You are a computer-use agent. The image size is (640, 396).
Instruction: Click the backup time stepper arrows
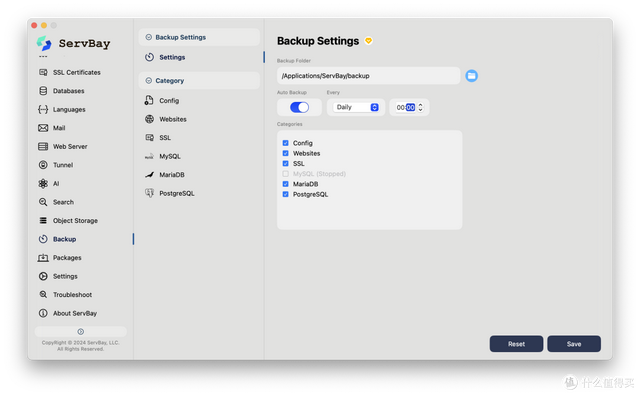coord(420,107)
